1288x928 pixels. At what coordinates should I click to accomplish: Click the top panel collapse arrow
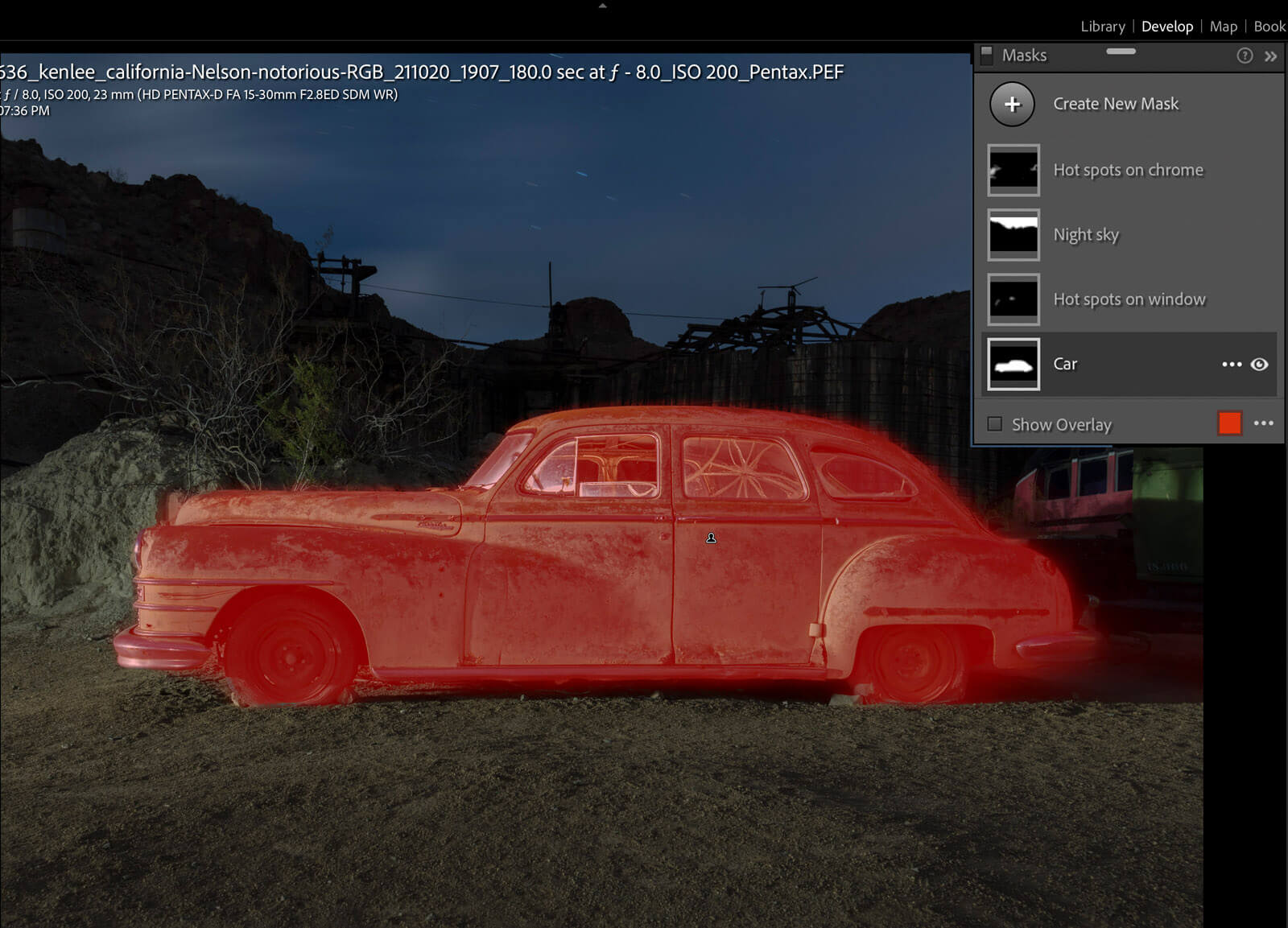point(602,6)
